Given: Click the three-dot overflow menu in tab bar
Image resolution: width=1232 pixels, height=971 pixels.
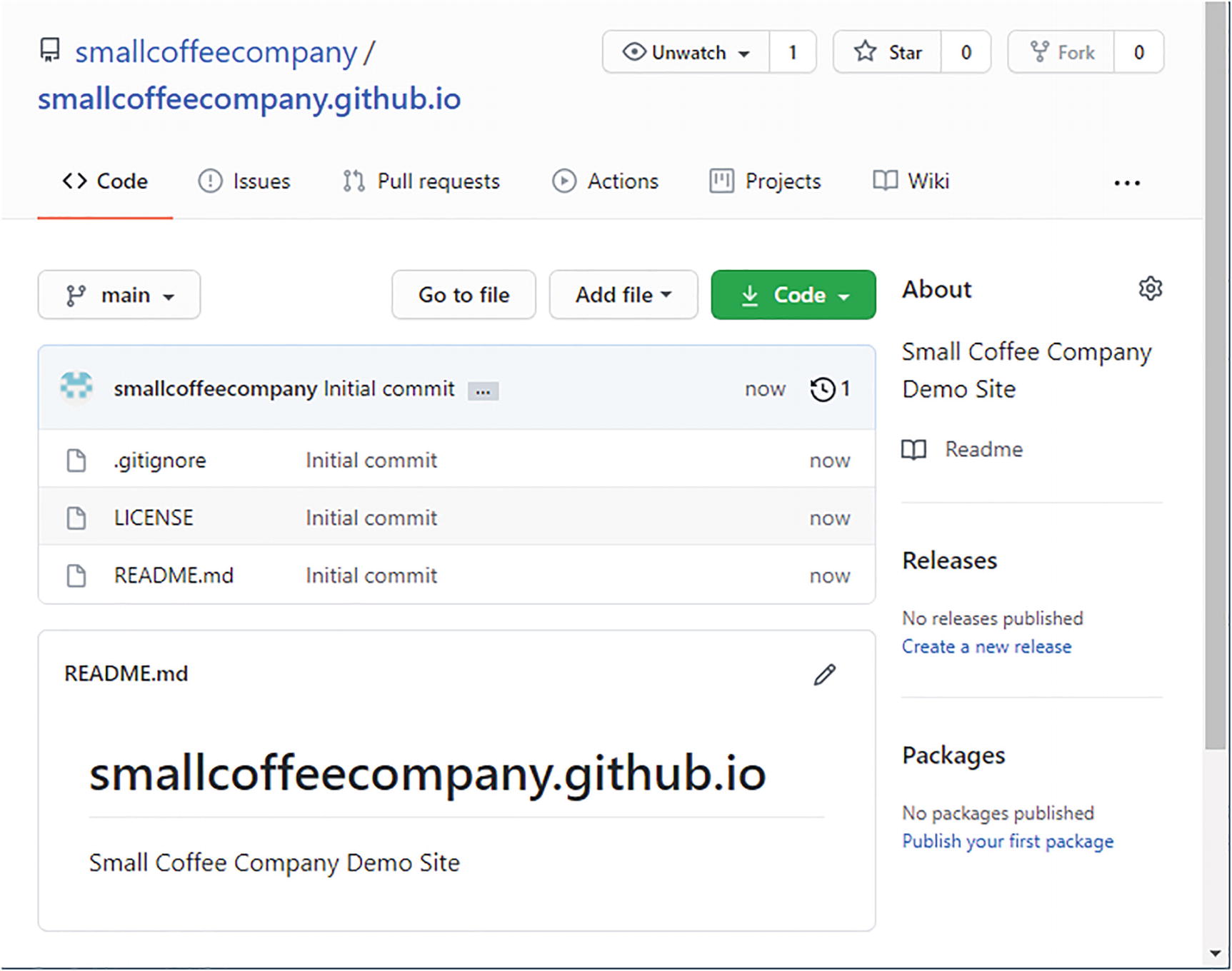Looking at the screenshot, I should pyautogui.click(x=1126, y=183).
